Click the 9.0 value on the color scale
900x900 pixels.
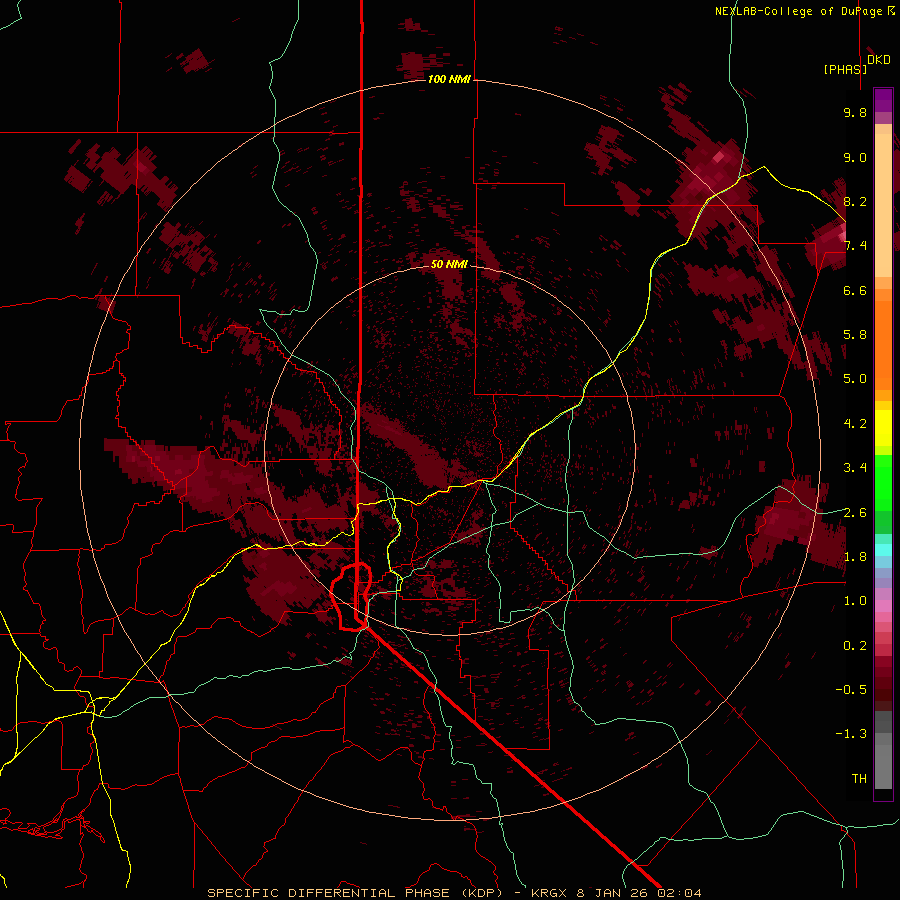click(855, 157)
